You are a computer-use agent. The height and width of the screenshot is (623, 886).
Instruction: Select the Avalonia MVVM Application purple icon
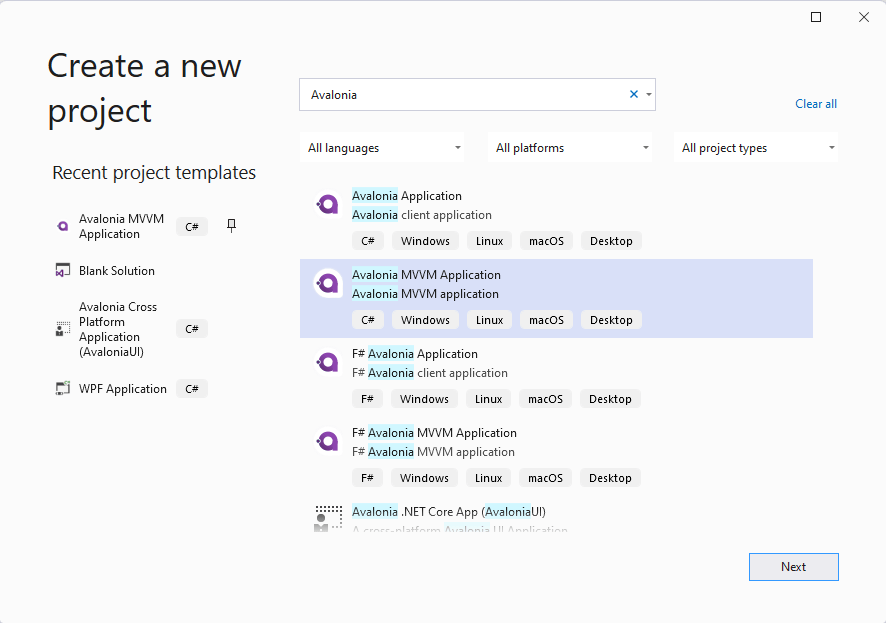pos(327,283)
